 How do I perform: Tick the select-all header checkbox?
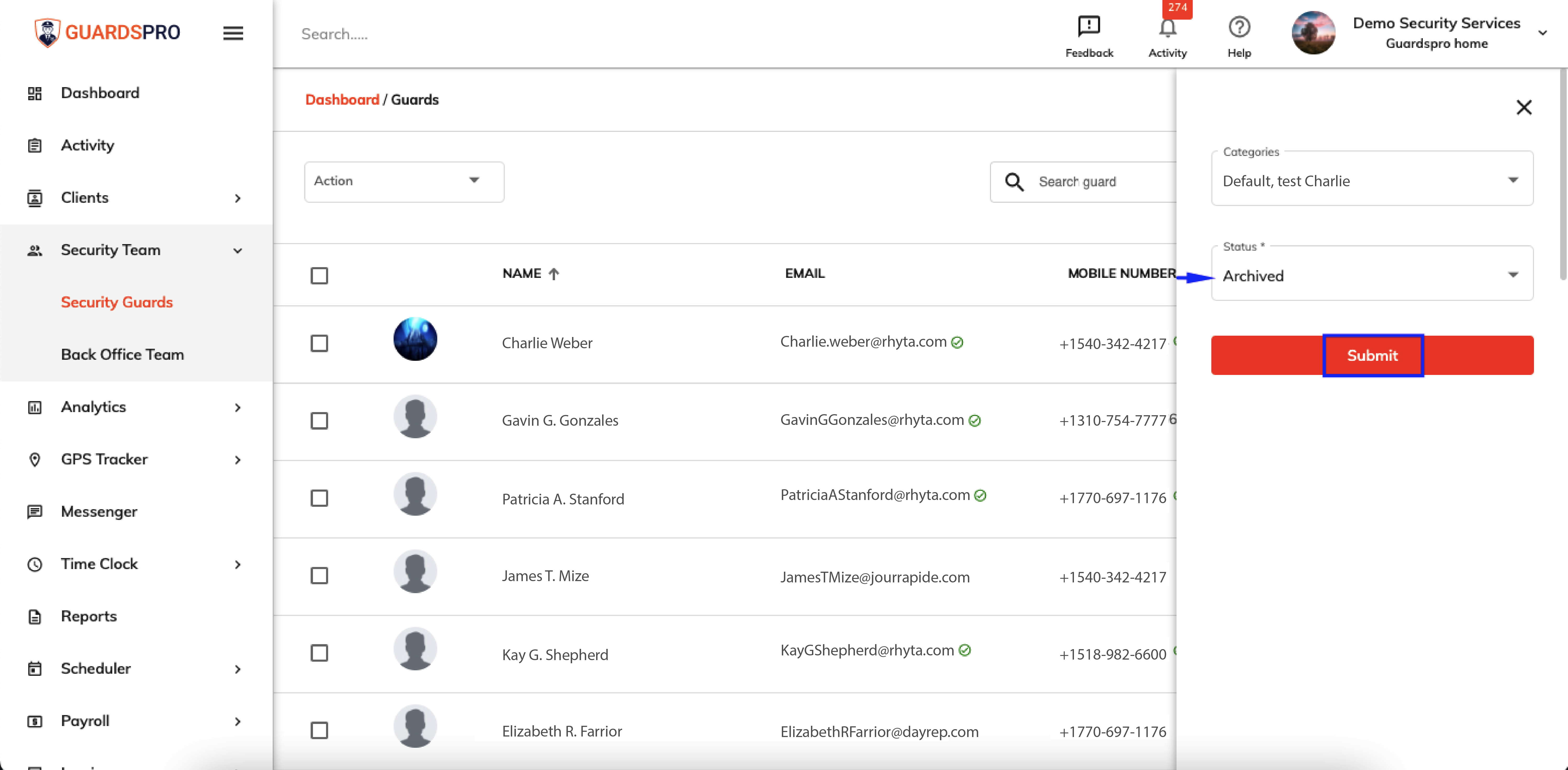click(319, 276)
